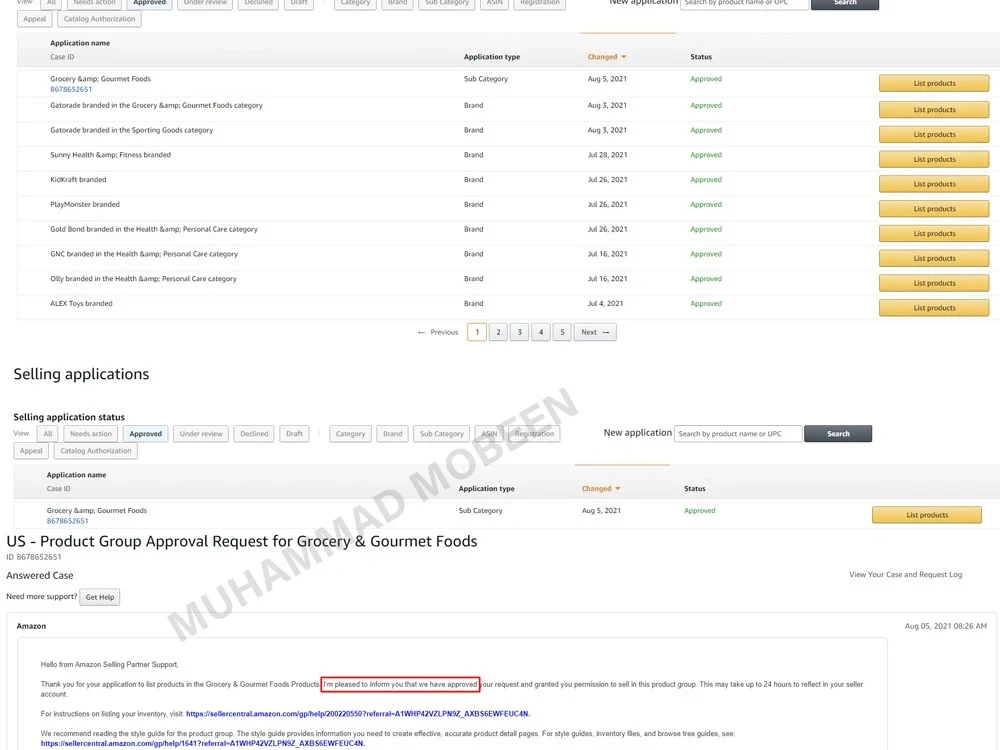Click Next pagination button
The image size is (1000, 750).
[595, 332]
